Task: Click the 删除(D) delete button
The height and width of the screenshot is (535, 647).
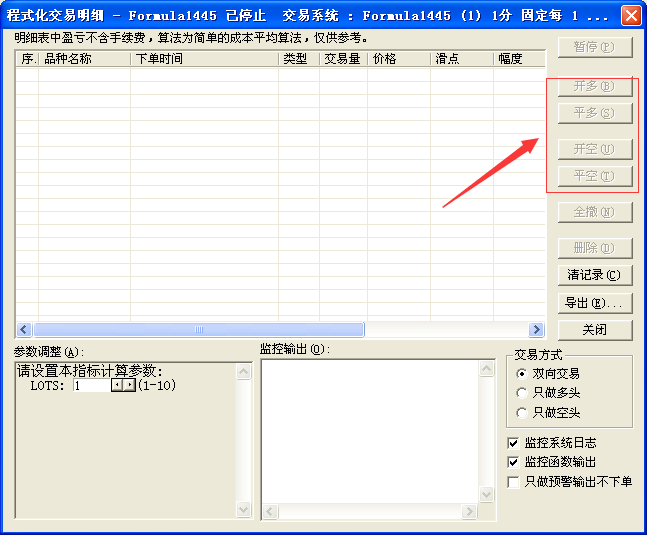Action: point(595,248)
